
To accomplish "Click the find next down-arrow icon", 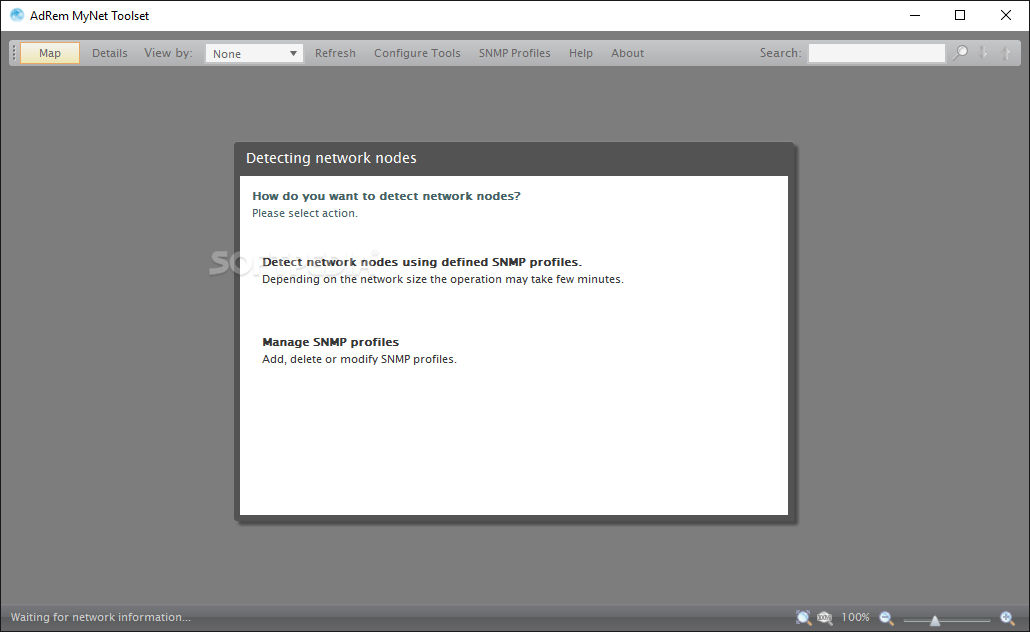I will (x=983, y=53).
